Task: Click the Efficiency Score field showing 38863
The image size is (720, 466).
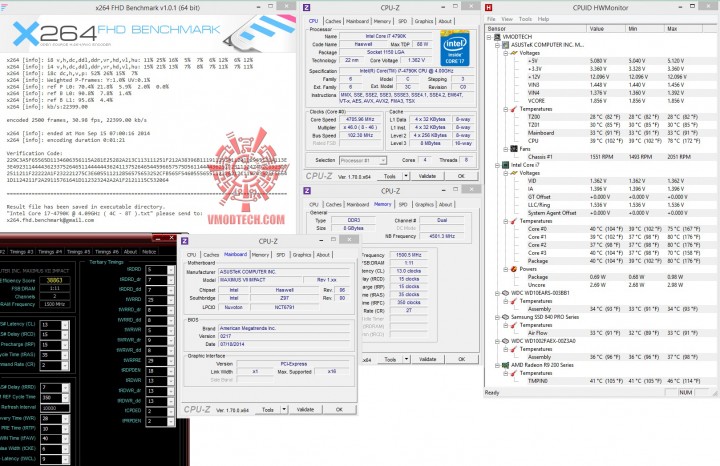Action: coord(55,280)
